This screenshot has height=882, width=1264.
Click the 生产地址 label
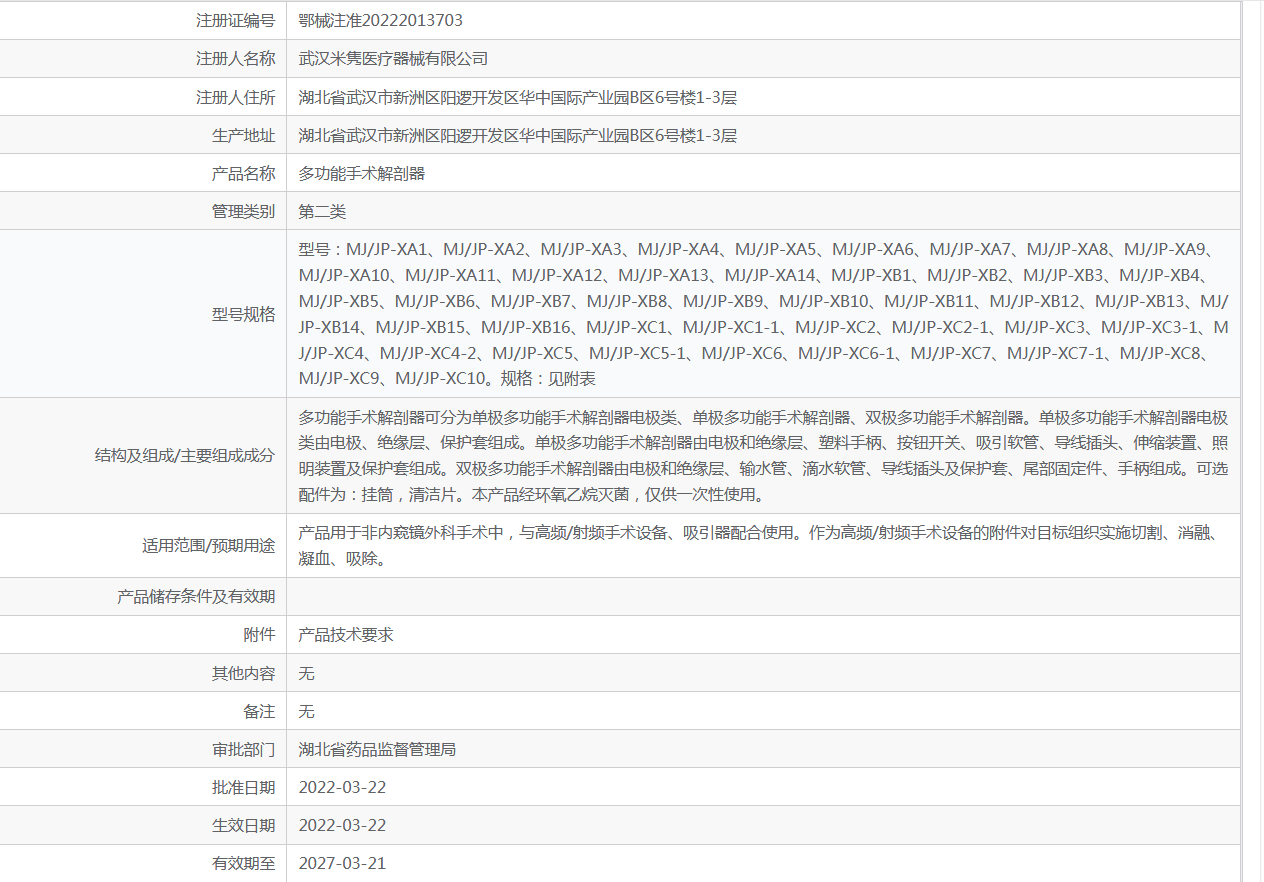[x=243, y=135]
